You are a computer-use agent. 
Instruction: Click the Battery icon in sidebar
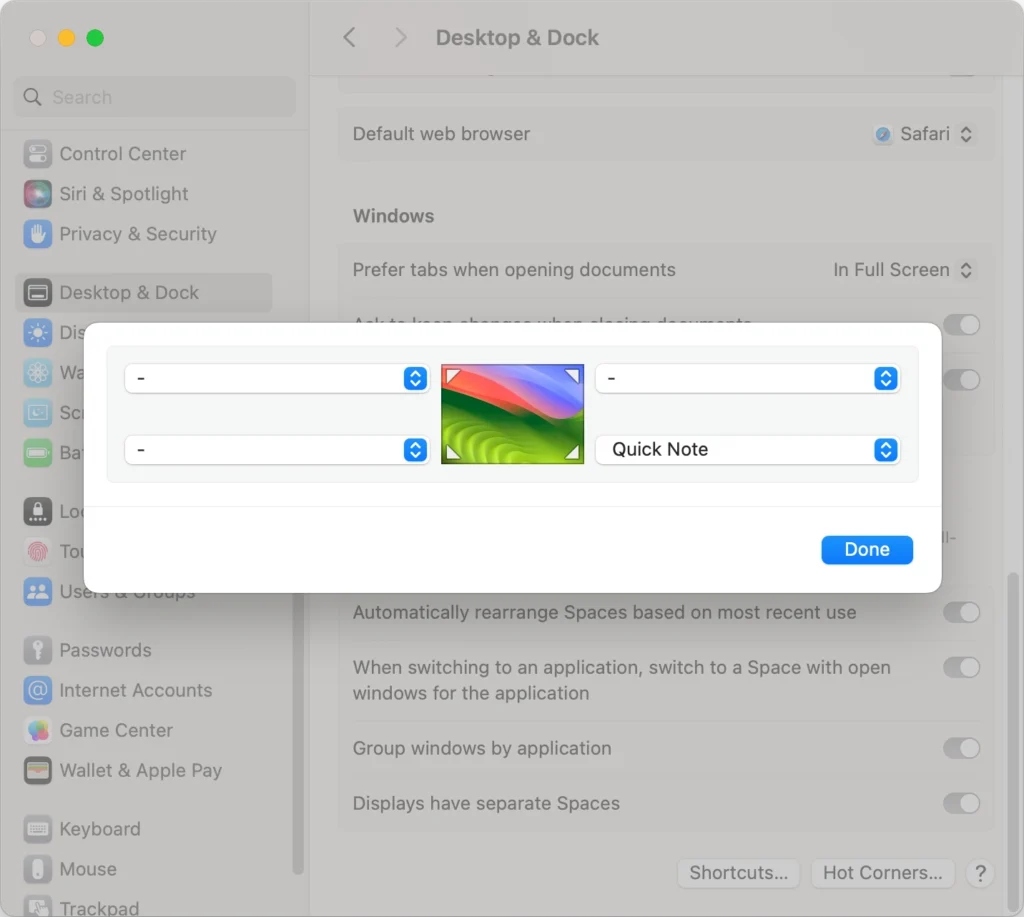37,453
